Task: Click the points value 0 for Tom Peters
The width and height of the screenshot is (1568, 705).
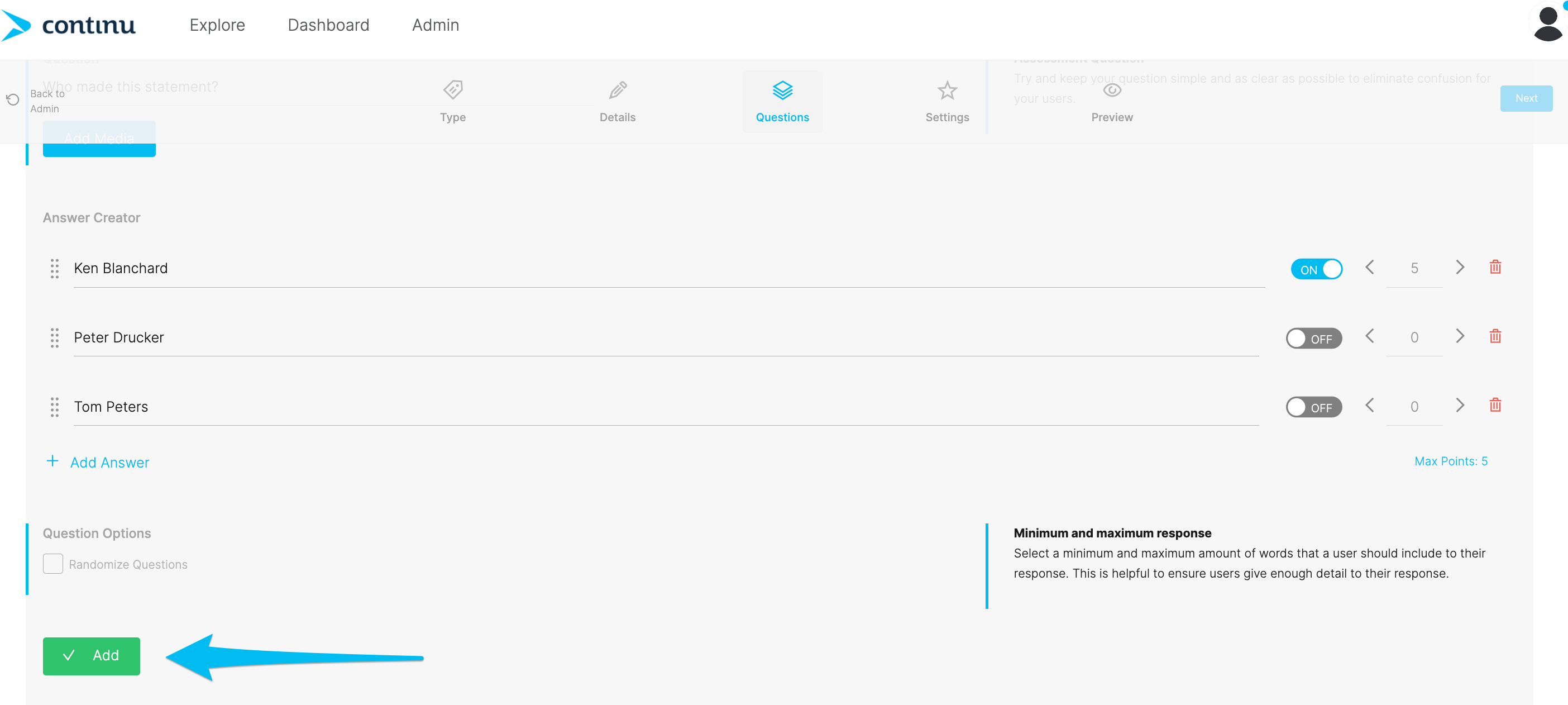Action: pyautogui.click(x=1414, y=407)
